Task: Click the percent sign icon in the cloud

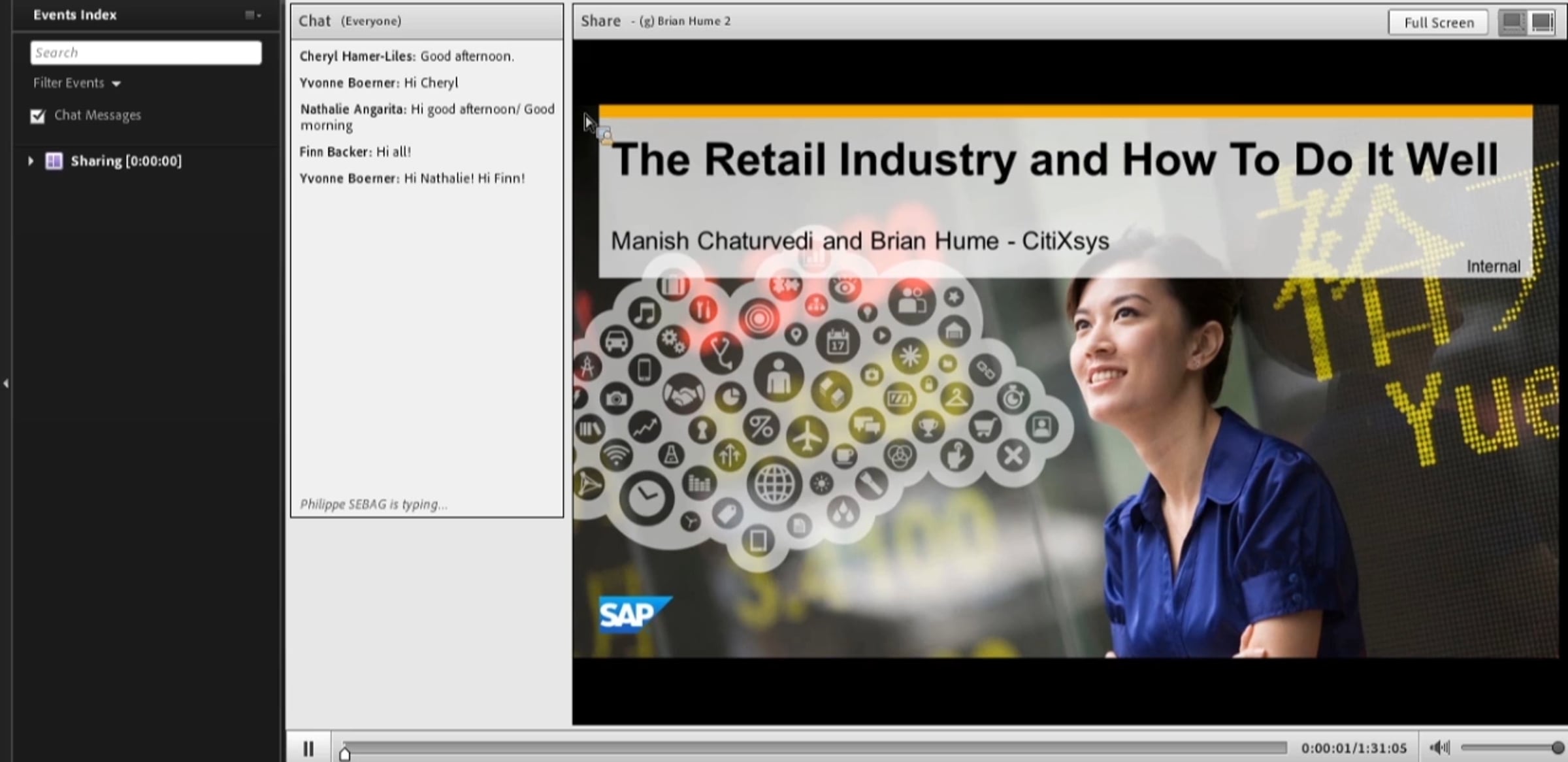Action: pos(761,428)
